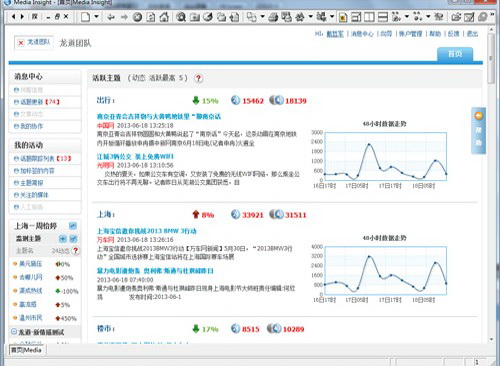
Task: Click 退出 logout link at top right
Action: pyautogui.click(x=472, y=34)
